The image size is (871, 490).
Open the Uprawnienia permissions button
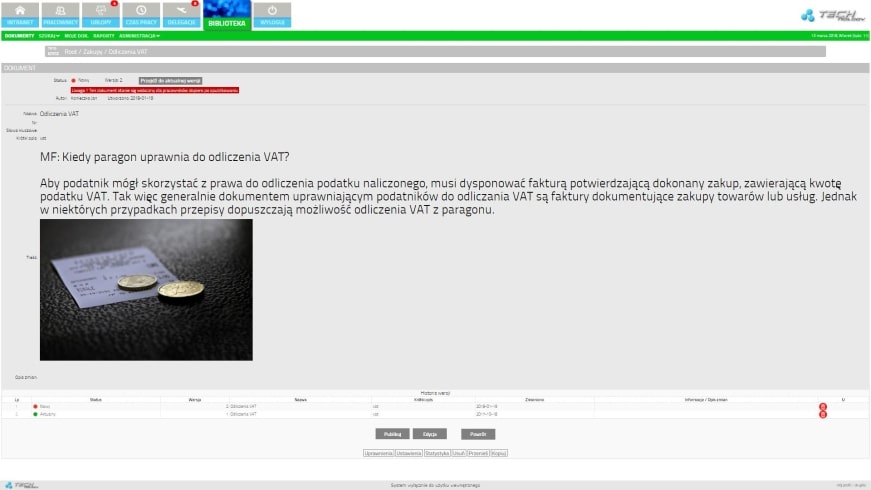pyautogui.click(x=378, y=453)
